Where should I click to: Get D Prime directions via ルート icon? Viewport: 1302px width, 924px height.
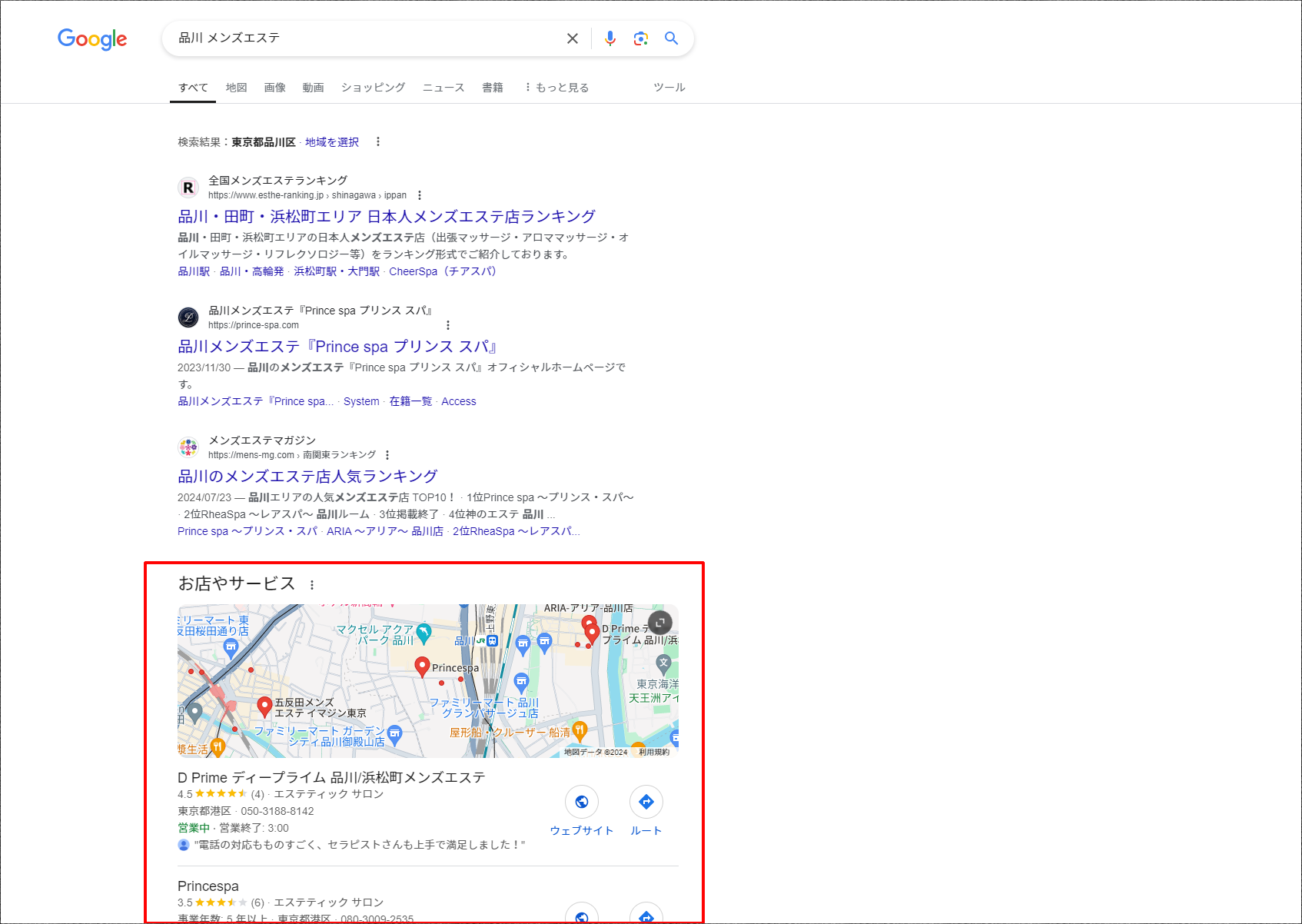pyautogui.click(x=646, y=803)
